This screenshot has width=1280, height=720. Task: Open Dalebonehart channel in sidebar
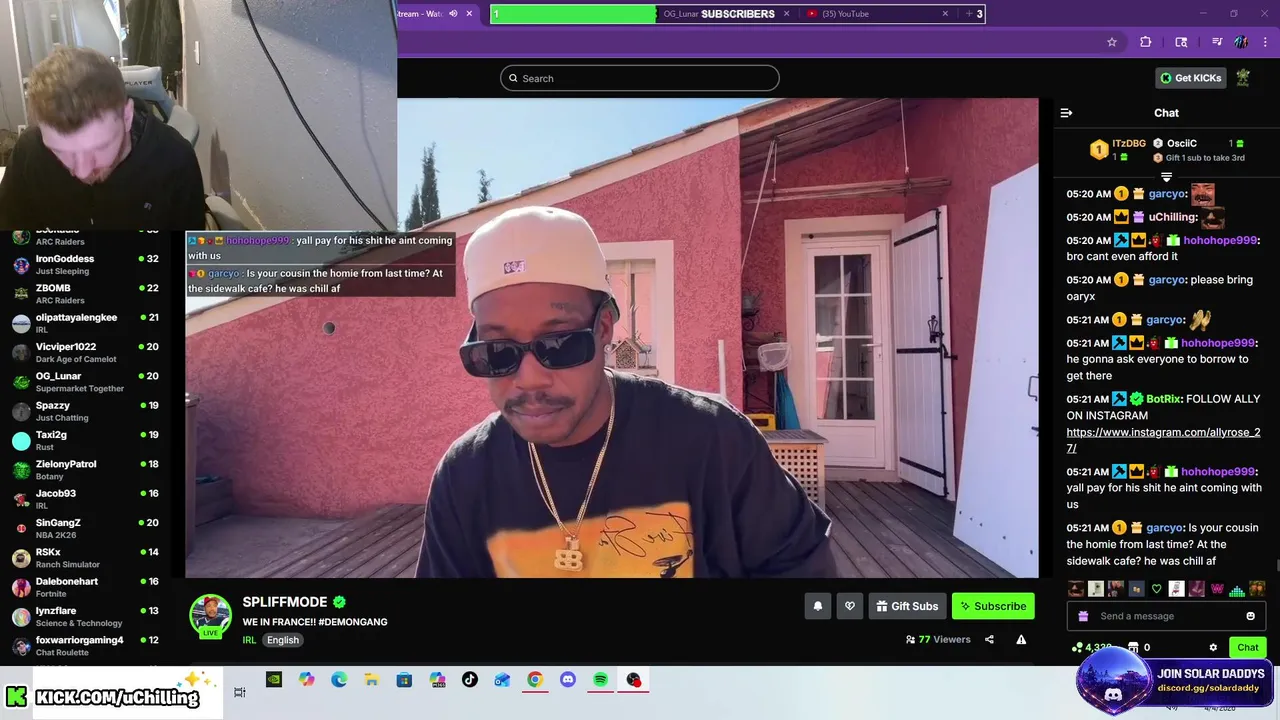[86, 587]
